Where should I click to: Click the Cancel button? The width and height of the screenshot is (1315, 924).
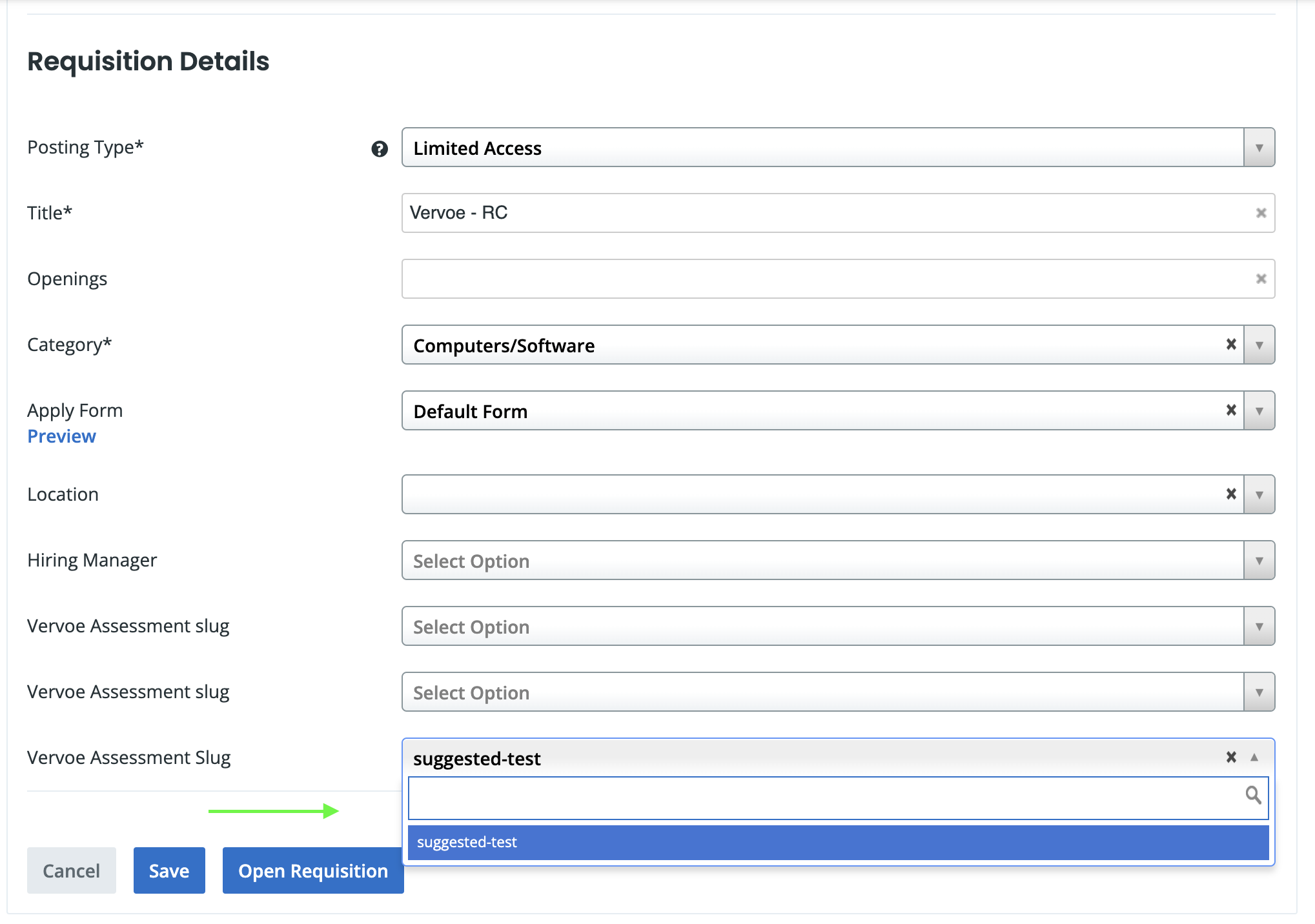tap(72, 870)
